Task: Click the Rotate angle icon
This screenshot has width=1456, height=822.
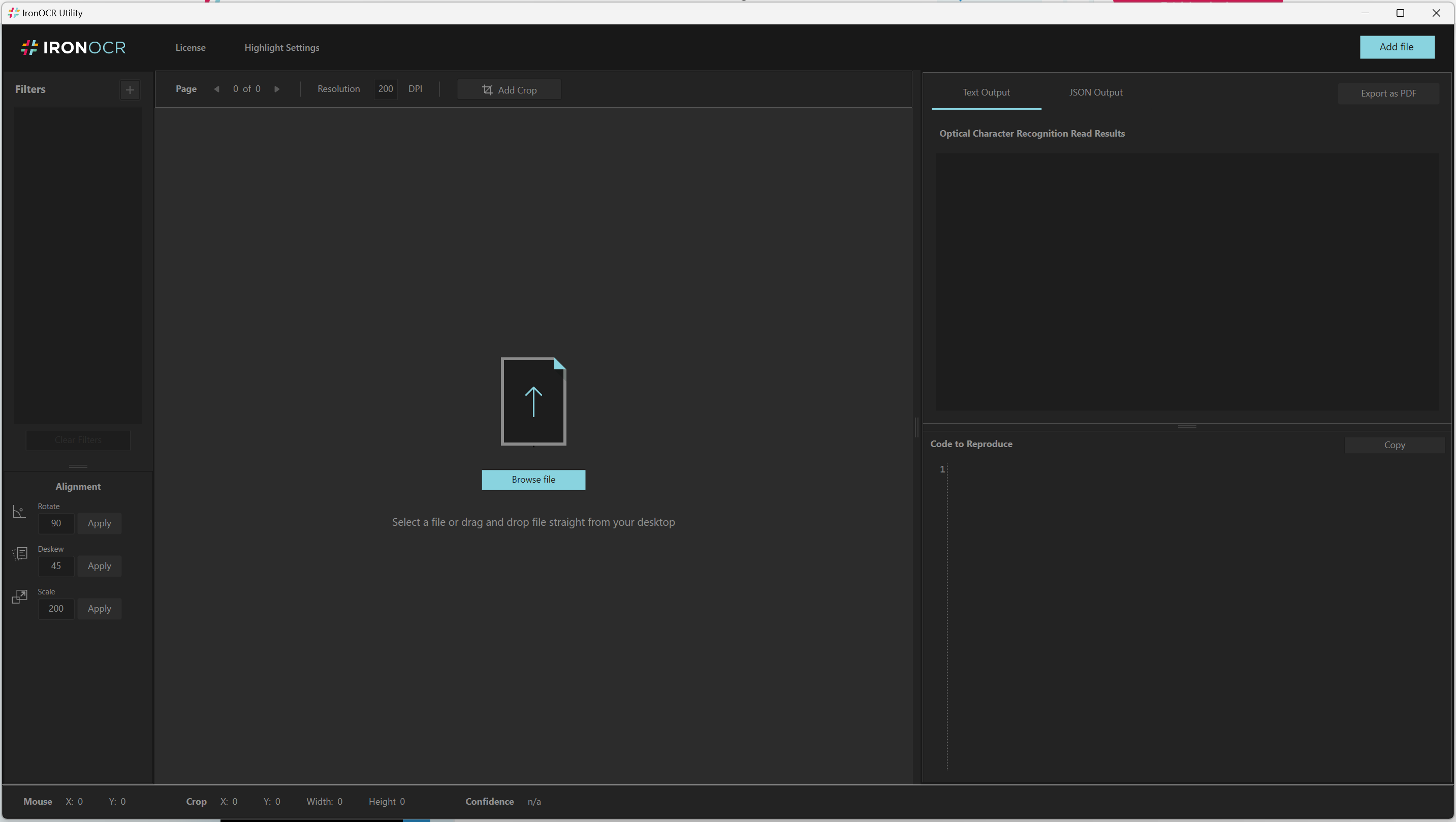Action: pos(19,512)
